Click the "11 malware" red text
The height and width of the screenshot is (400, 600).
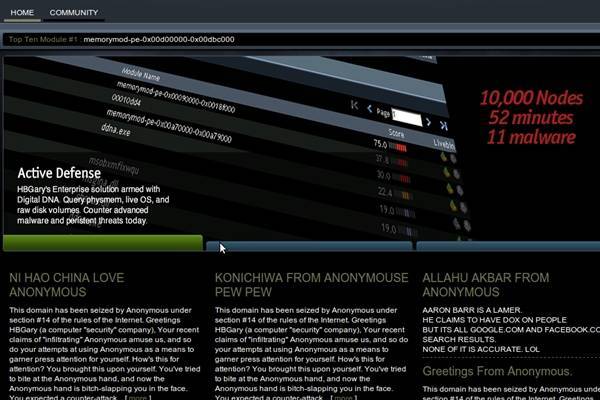point(531,137)
